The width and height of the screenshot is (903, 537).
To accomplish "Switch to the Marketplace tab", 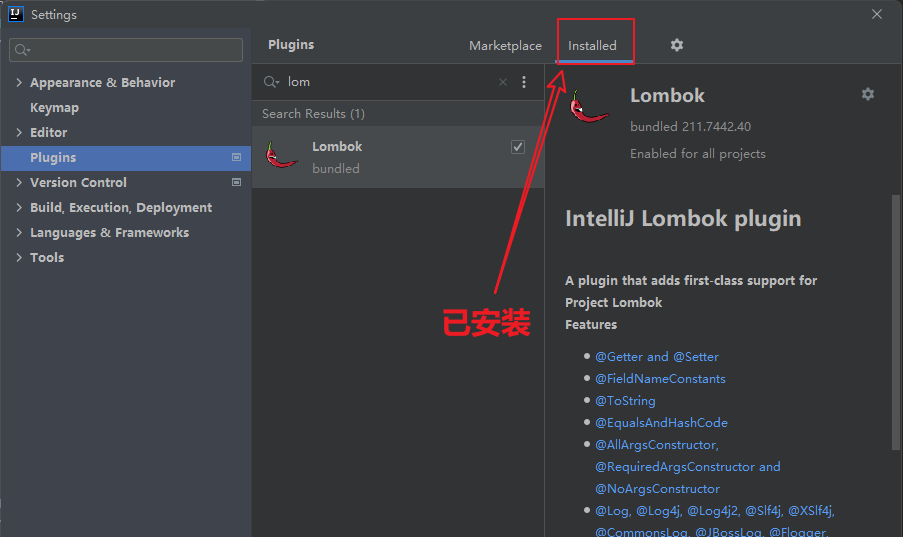I will click(505, 46).
